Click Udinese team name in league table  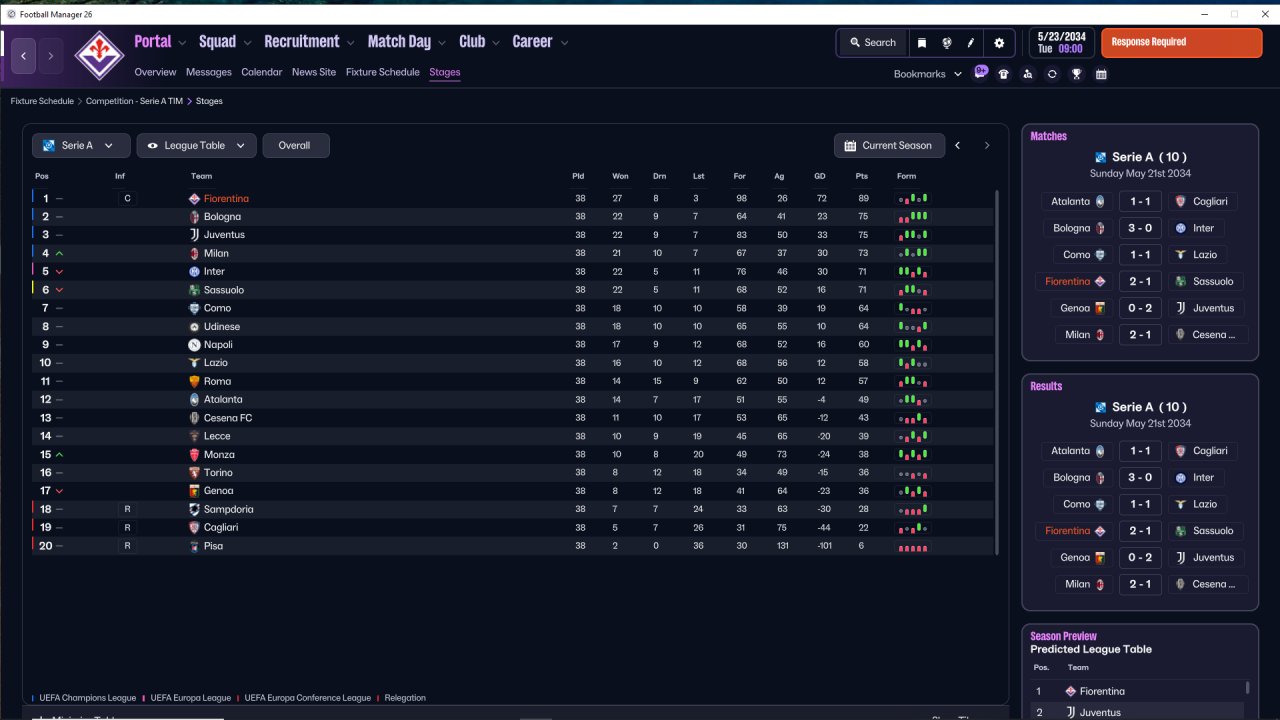222,327
